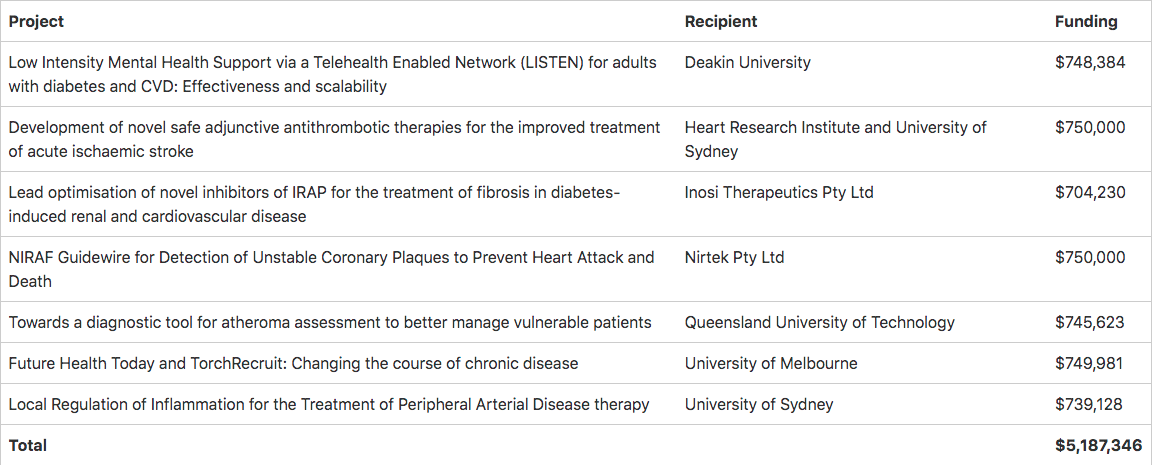
Task: Click the Funding column header
Action: (1086, 21)
